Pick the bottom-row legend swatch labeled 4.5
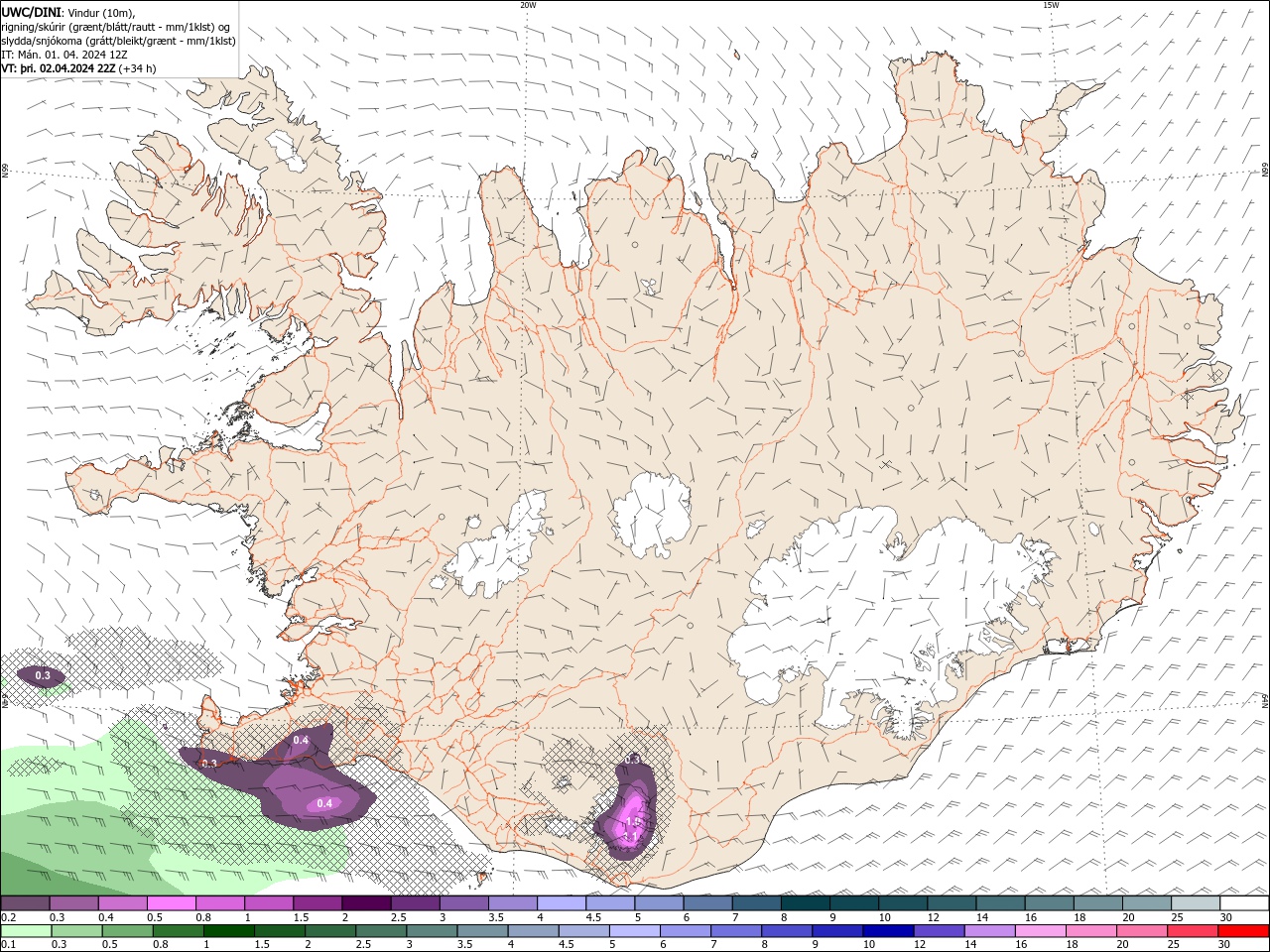1270x952 pixels. [x=584, y=931]
